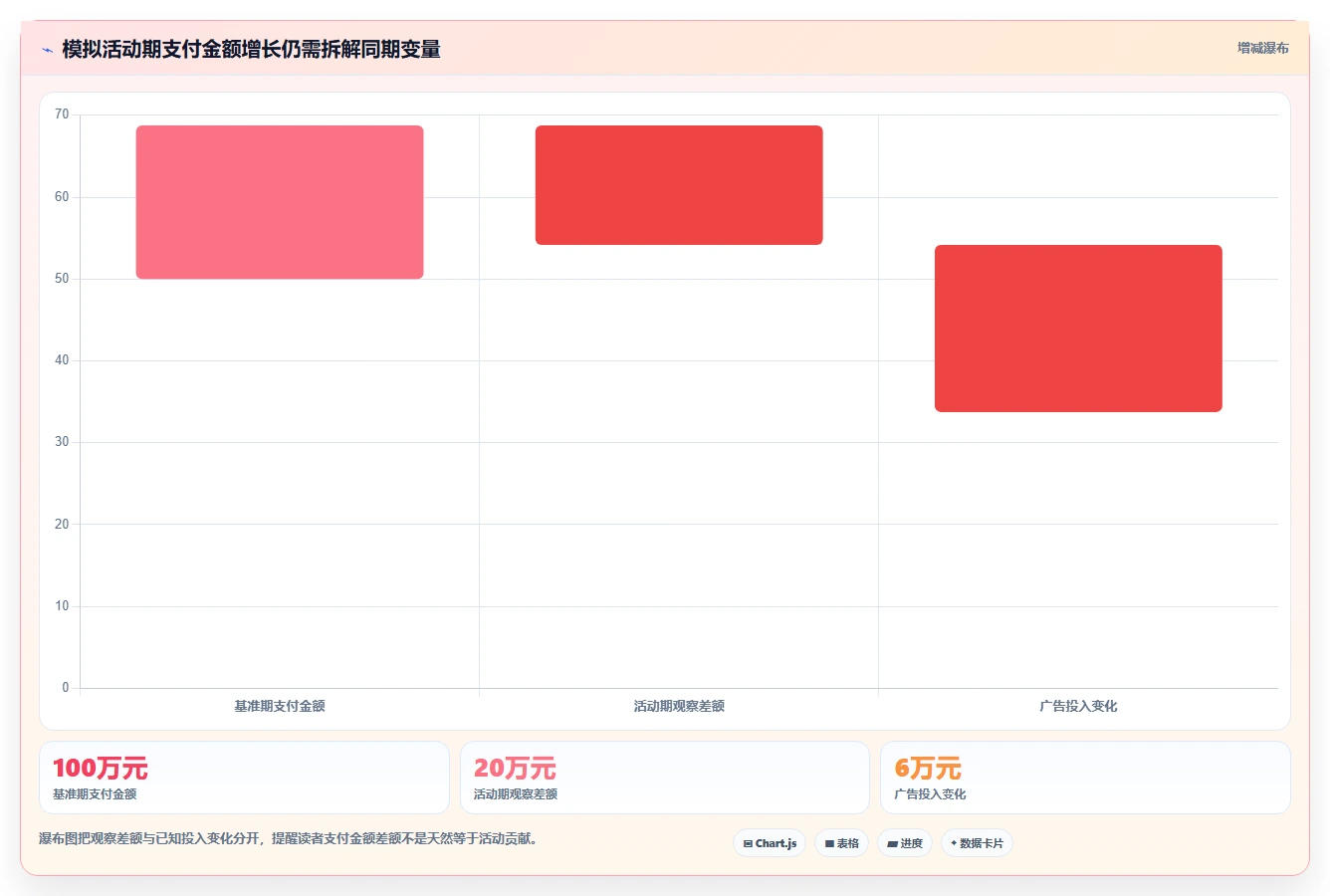Click the 100万元 value text
This screenshot has width=1330, height=896.
click(x=101, y=769)
